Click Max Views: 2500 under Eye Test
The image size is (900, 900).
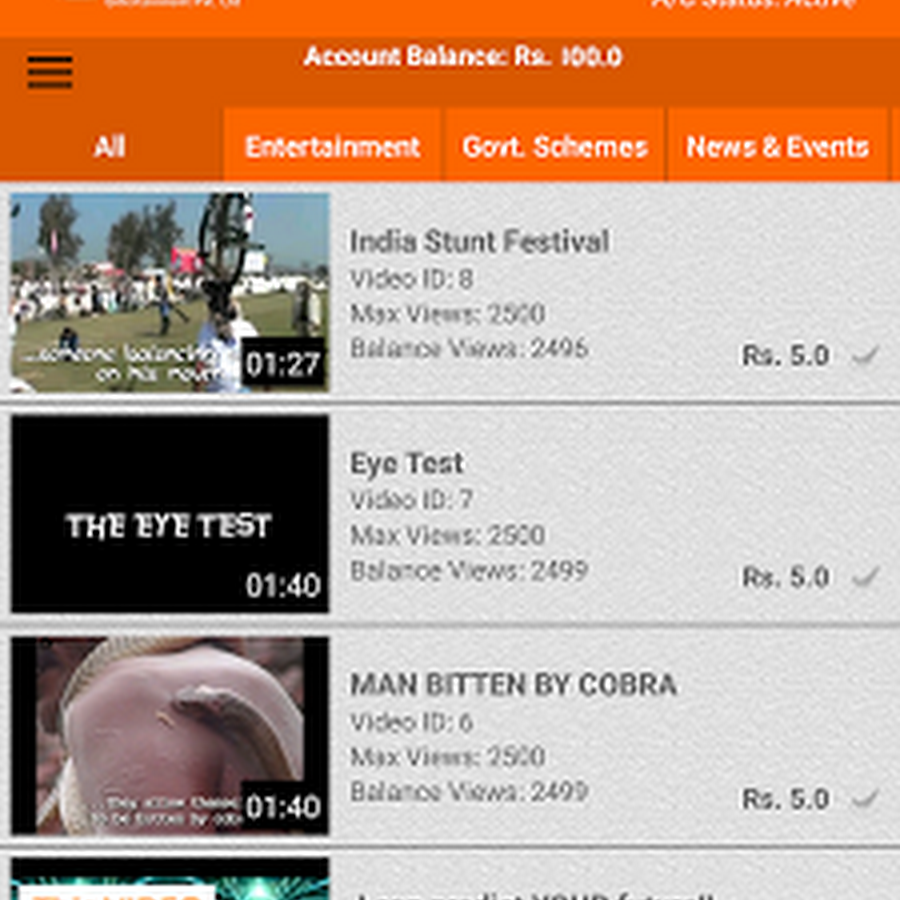point(447,535)
